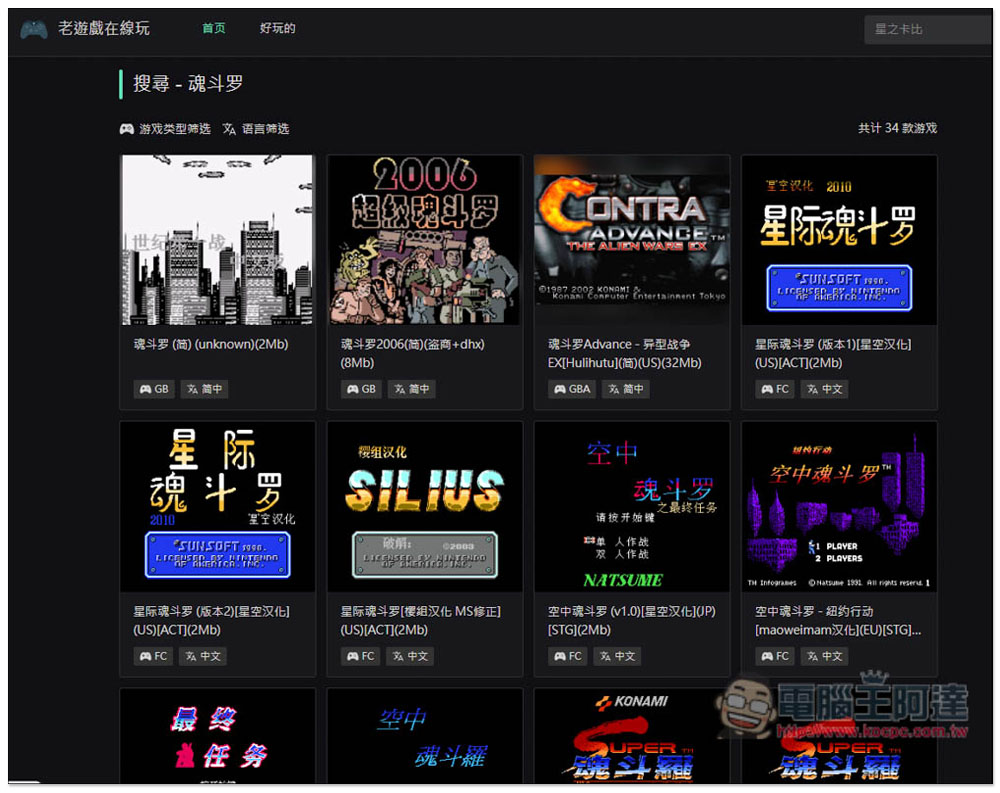The width and height of the screenshot is (1000, 793).
Task: Click the FC tag under 空中魂斗罗 - 紐約行动
Action: pos(775,656)
